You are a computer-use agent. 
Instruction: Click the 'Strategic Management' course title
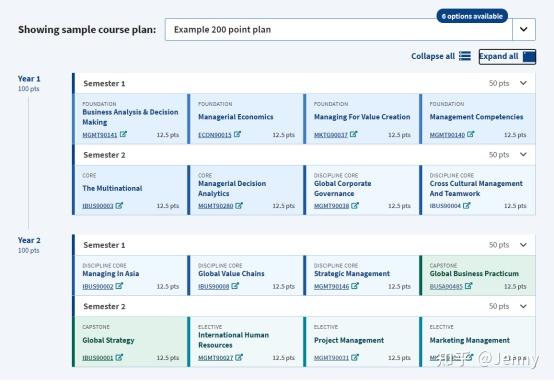pyautogui.click(x=352, y=274)
